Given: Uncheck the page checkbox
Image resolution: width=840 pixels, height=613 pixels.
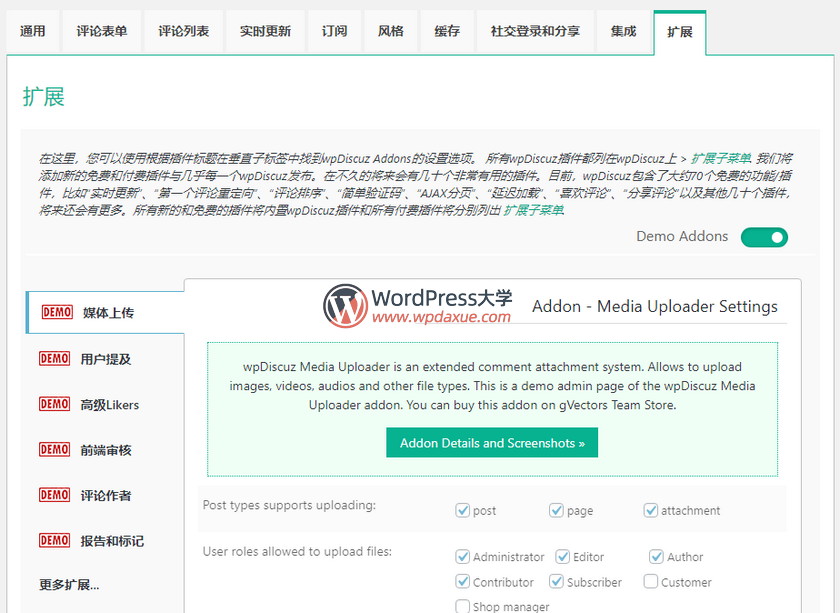Looking at the screenshot, I should pyautogui.click(x=556, y=510).
